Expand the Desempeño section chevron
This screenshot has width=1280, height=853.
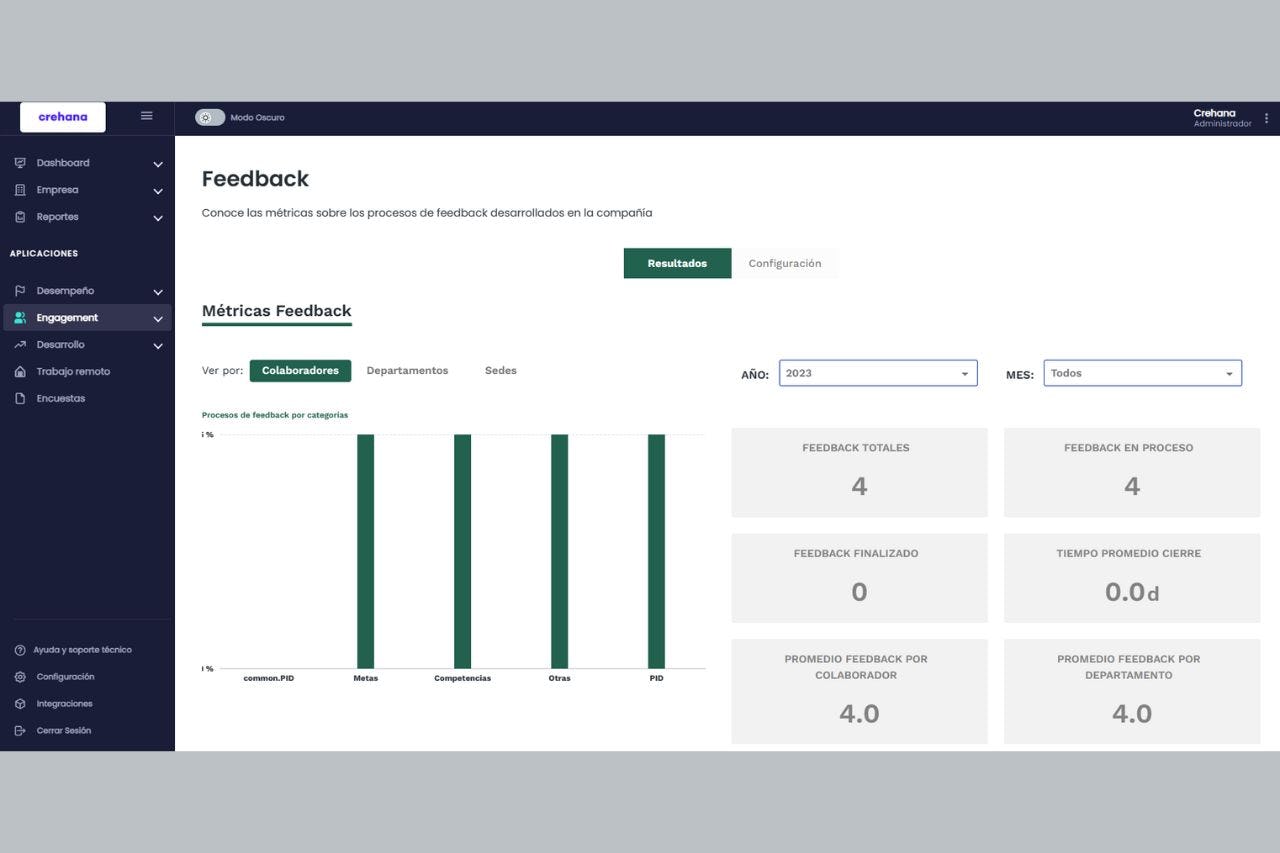[x=158, y=292]
